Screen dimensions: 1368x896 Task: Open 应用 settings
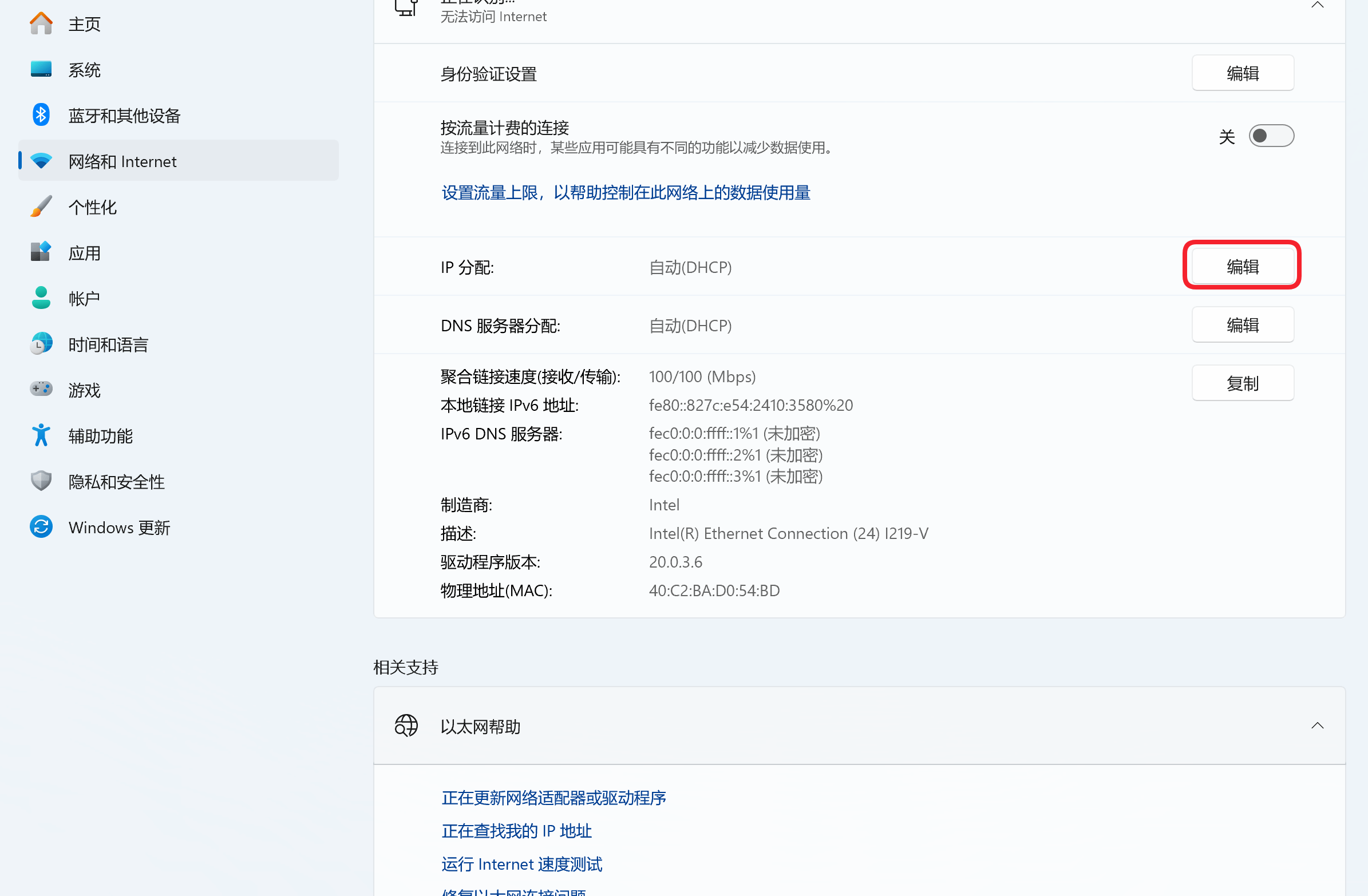84,252
